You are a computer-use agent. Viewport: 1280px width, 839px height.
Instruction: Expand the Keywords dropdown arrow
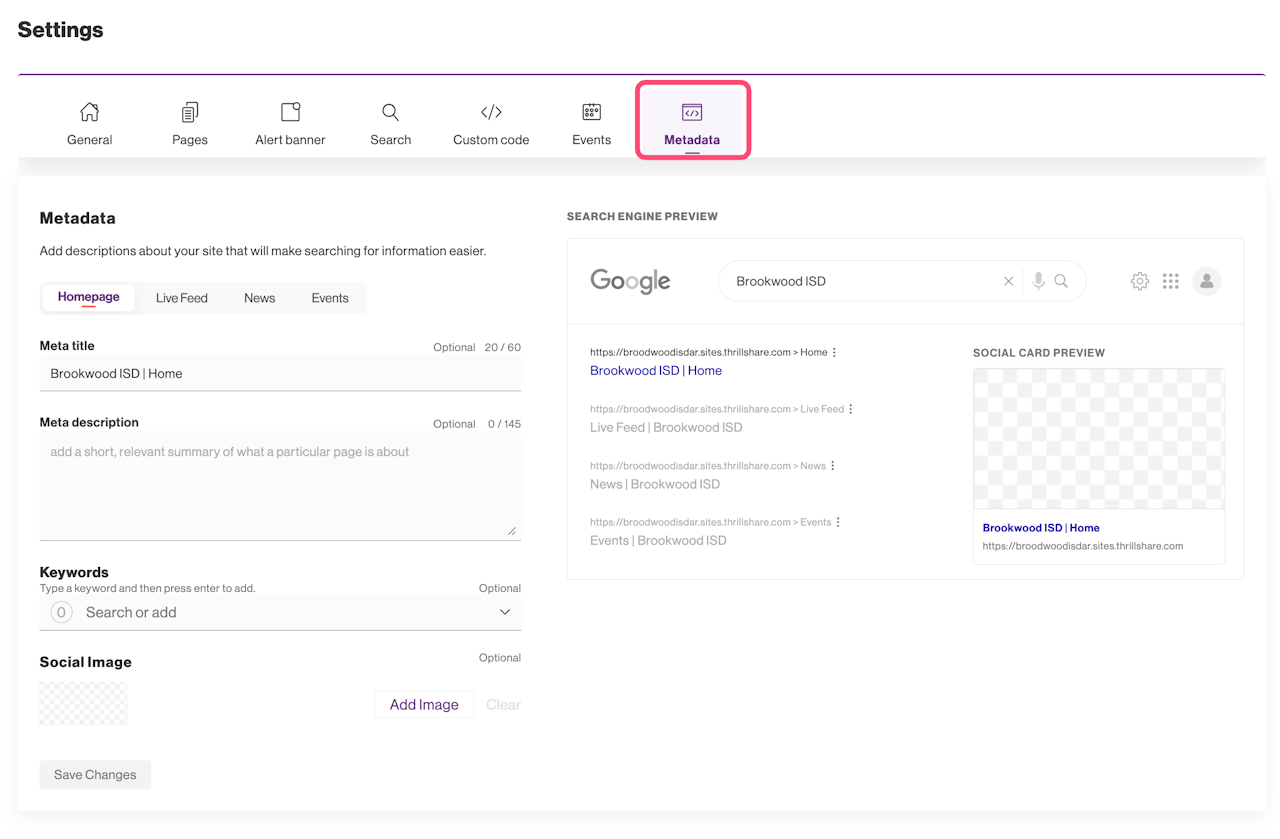click(x=505, y=612)
